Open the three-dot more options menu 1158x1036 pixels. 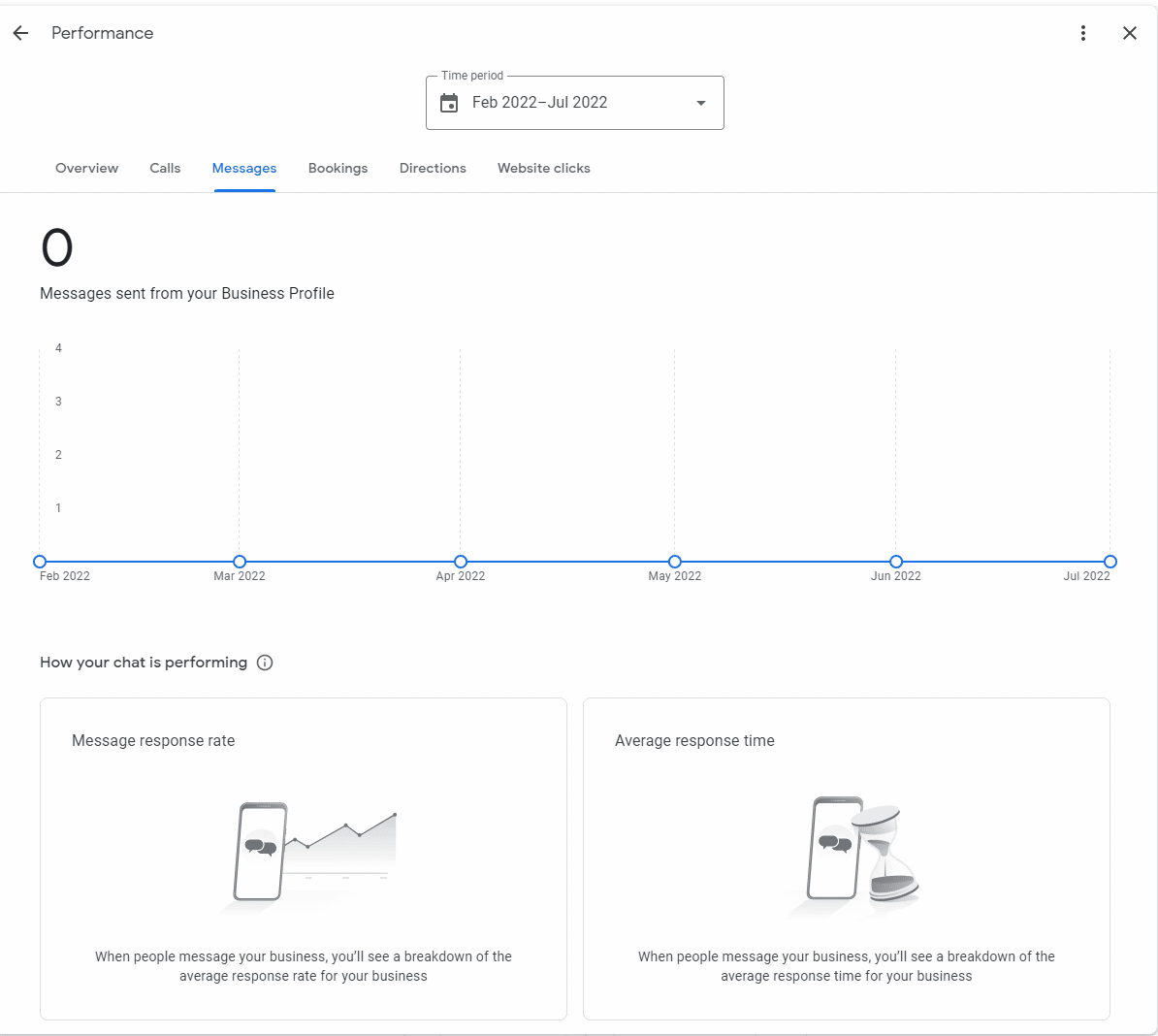(1083, 33)
